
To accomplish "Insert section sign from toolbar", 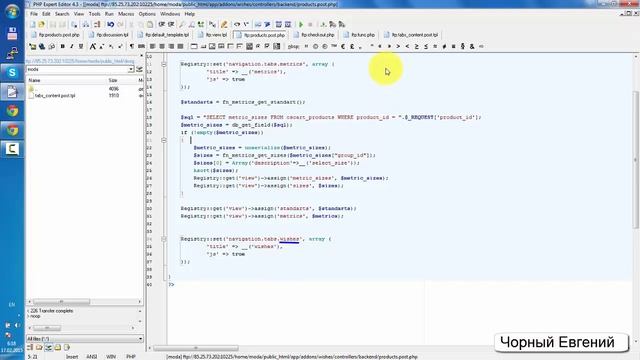I will (462, 47).
